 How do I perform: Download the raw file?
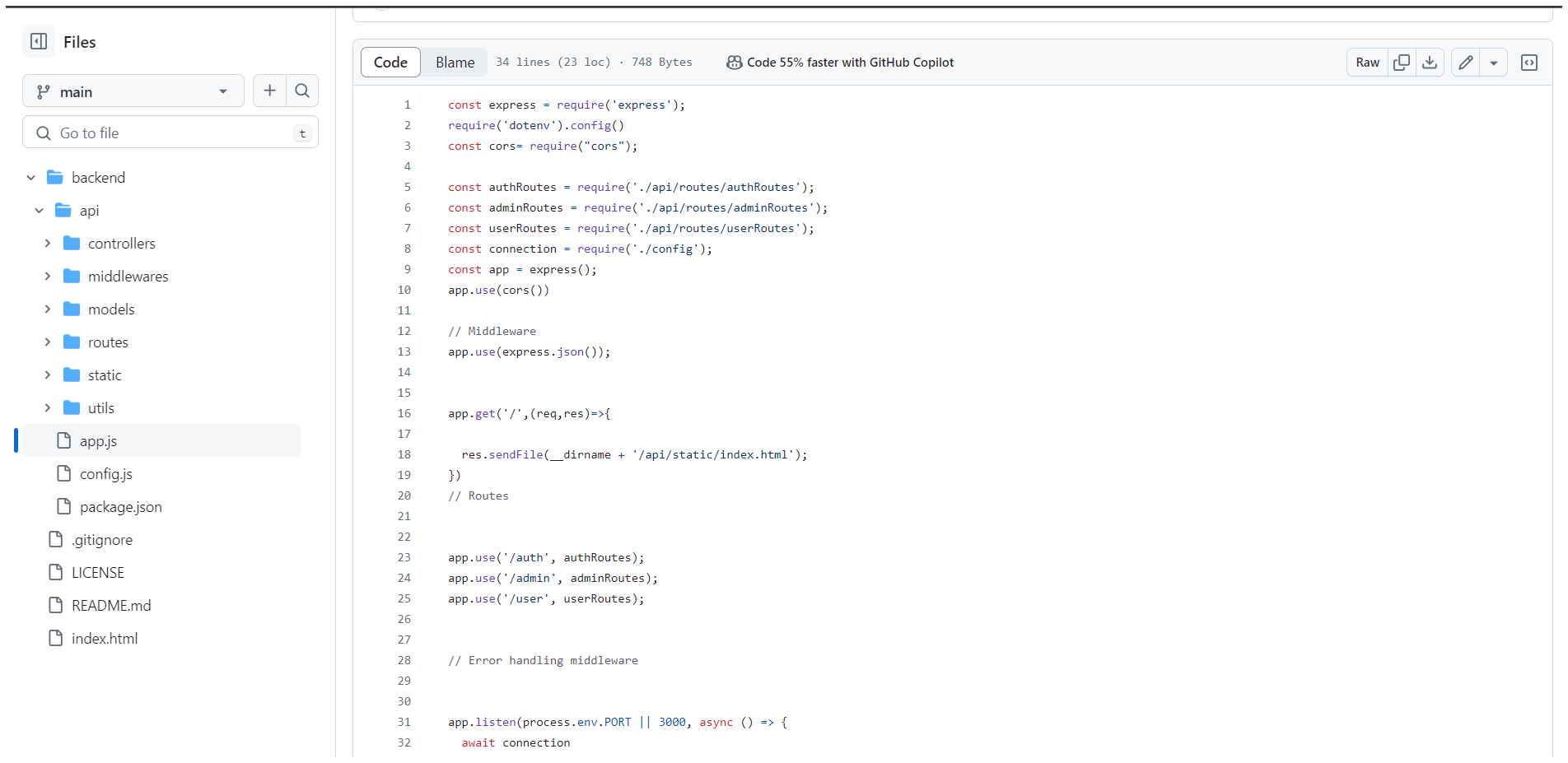(x=1430, y=63)
